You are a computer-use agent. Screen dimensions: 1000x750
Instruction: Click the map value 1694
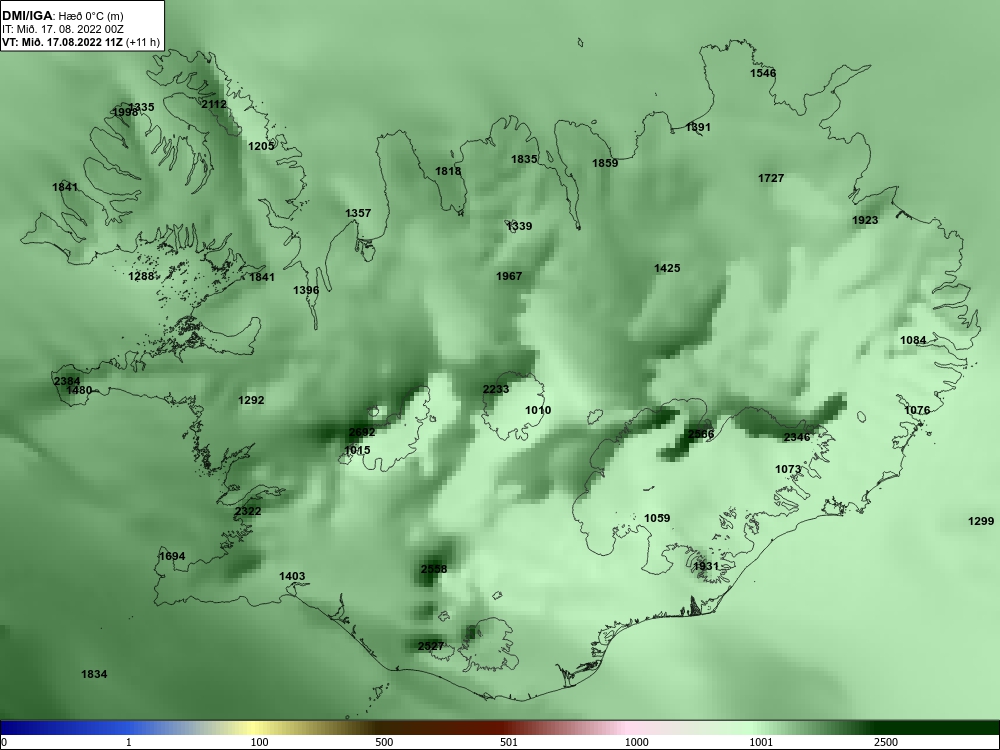coord(172,556)
